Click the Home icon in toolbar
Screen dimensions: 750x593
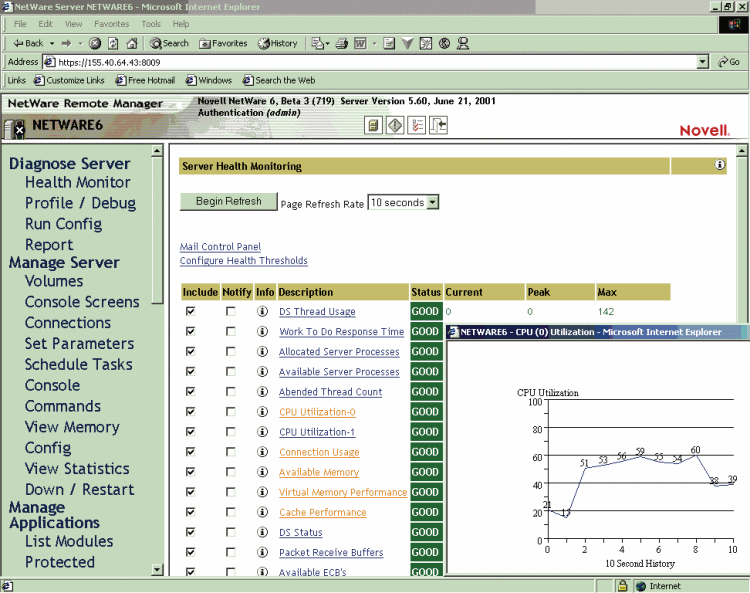pos(132,44)
